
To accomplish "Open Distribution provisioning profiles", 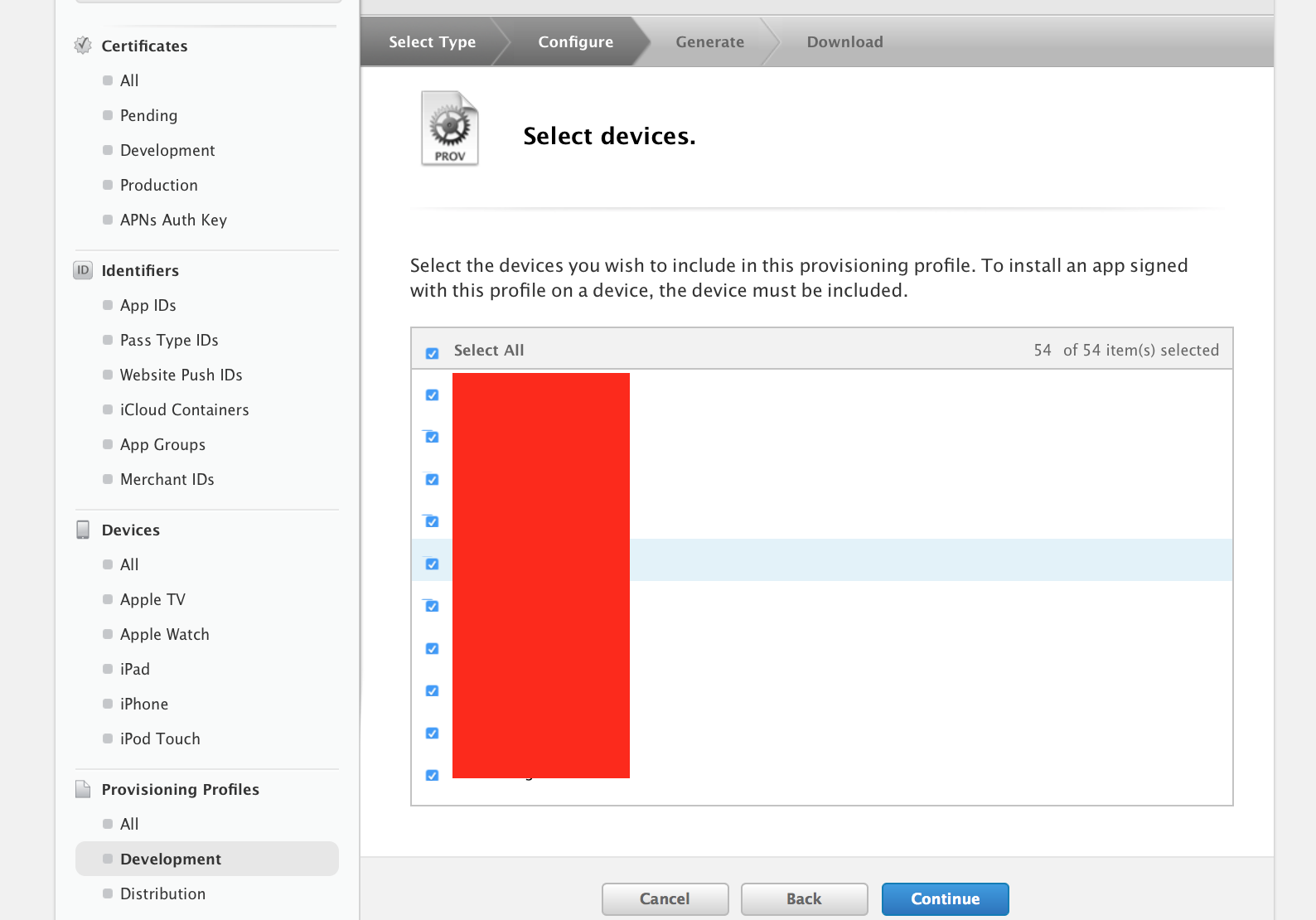I will coord(162,893).
